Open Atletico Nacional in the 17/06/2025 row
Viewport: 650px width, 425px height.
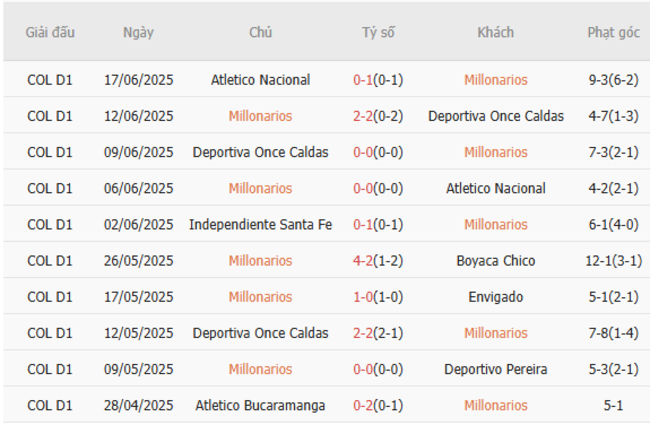pyautogui.click(x=261, y=80)
